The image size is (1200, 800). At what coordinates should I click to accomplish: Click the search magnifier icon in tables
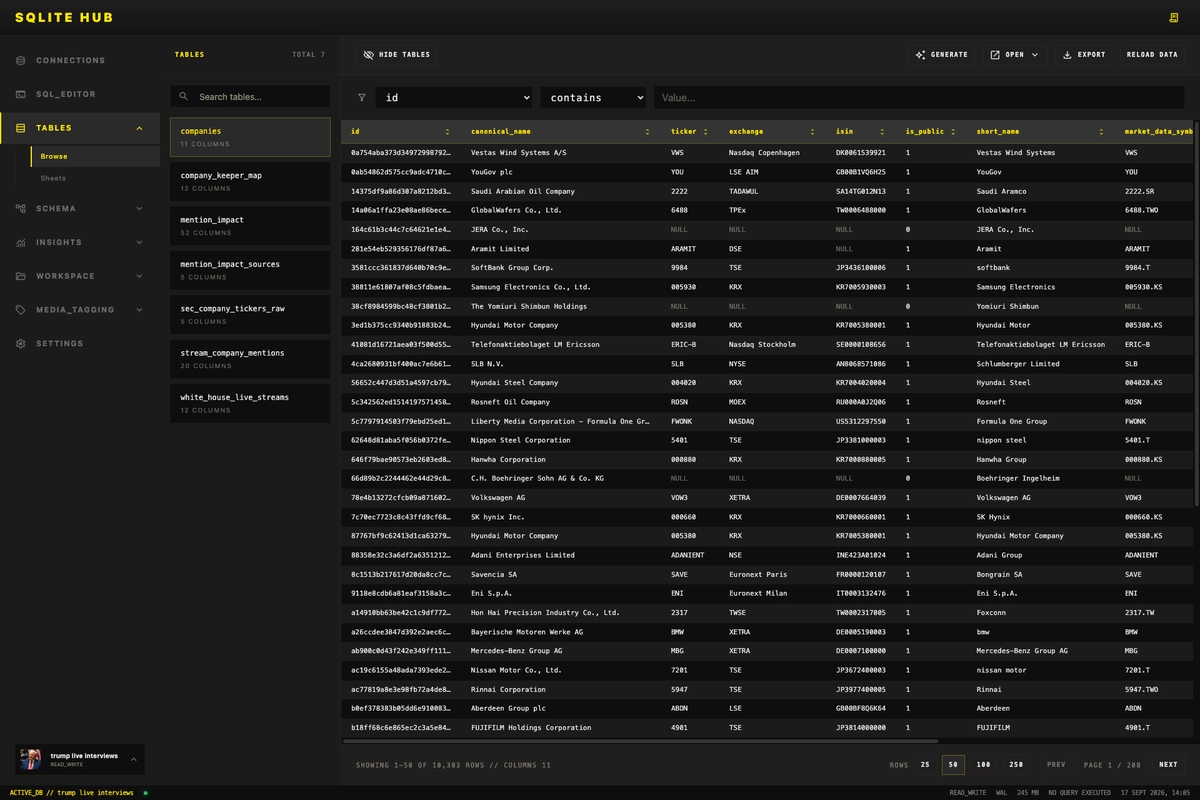tap(184, 97)
